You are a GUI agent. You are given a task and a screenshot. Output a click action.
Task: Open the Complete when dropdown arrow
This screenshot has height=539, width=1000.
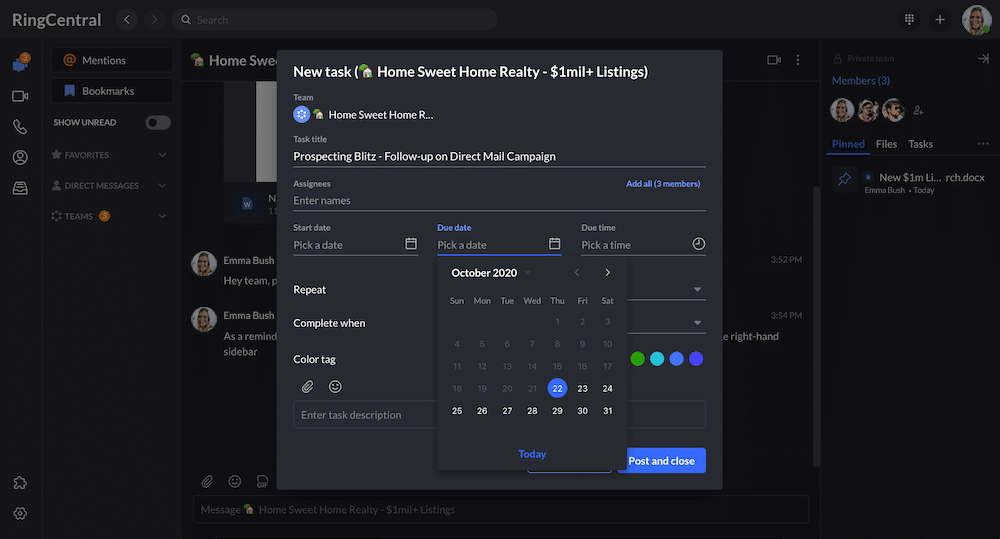[698, 323]
